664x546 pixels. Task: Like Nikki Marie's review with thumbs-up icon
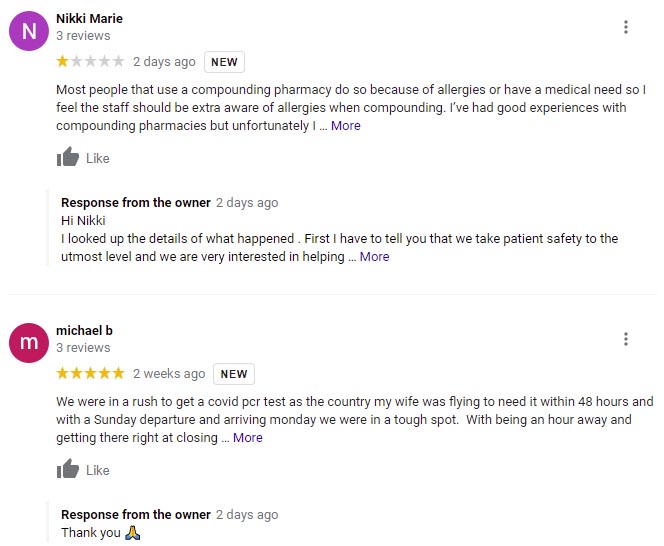(68, 157)
